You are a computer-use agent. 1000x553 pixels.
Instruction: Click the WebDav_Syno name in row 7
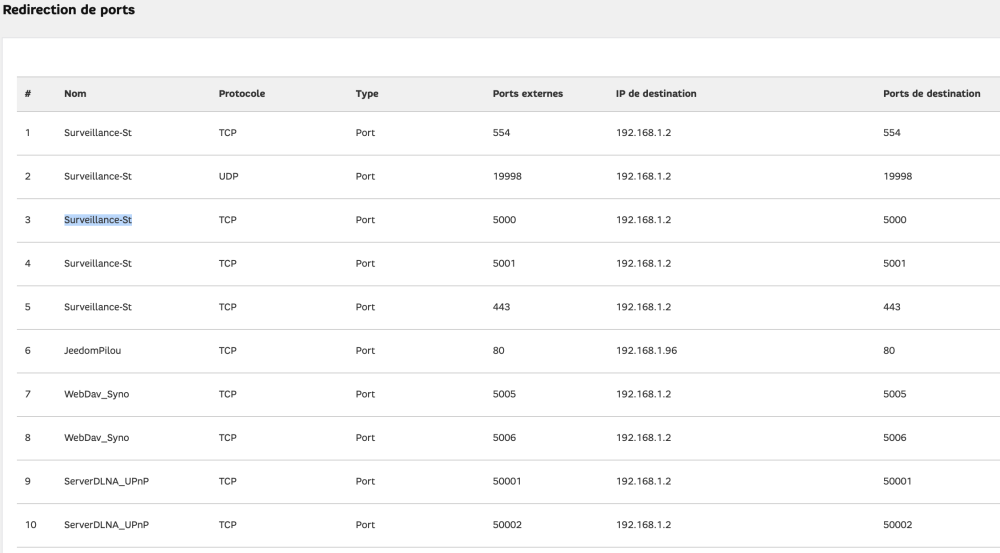[96, 394]
